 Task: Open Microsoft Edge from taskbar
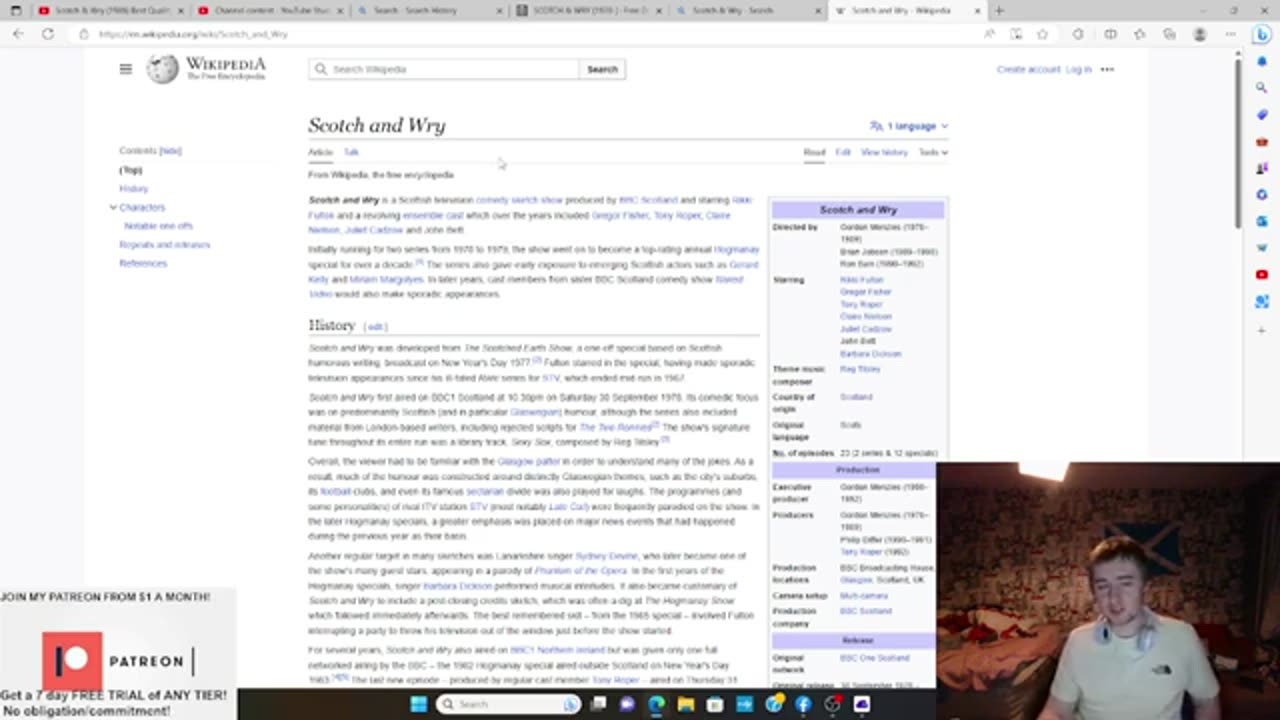click(x=657, y=704)
